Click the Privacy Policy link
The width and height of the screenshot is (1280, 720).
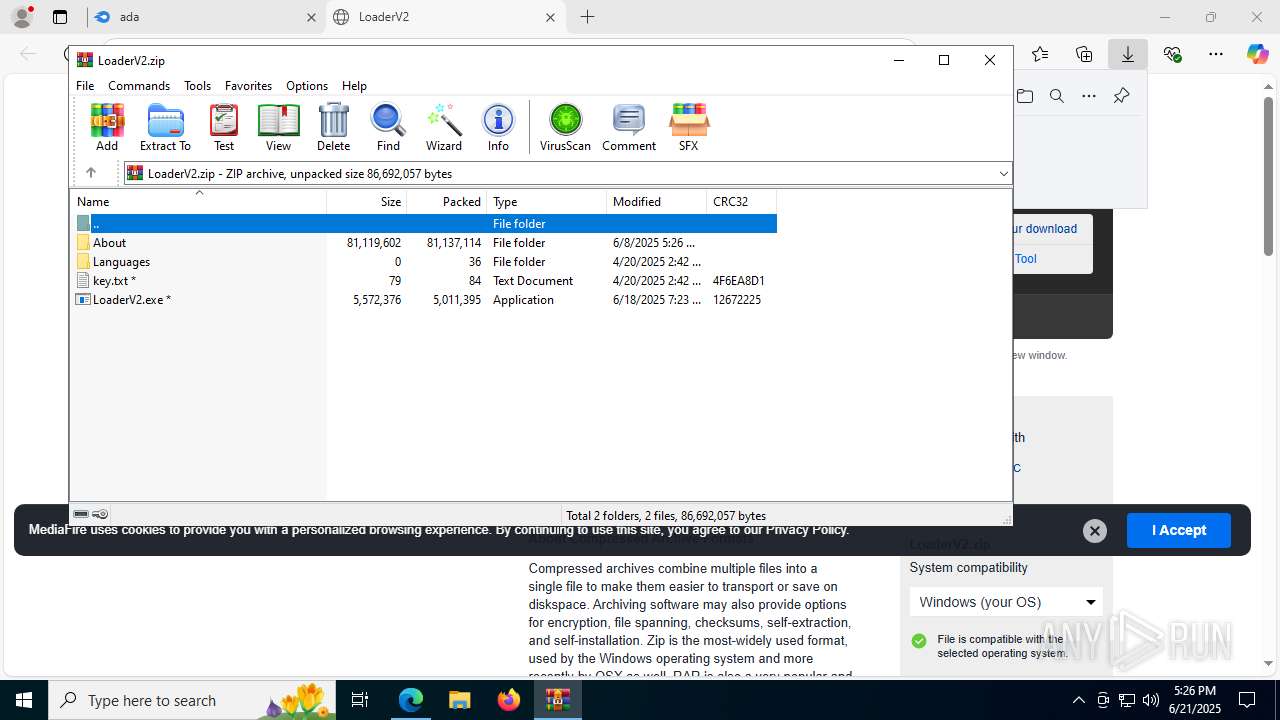coord(805,530)
